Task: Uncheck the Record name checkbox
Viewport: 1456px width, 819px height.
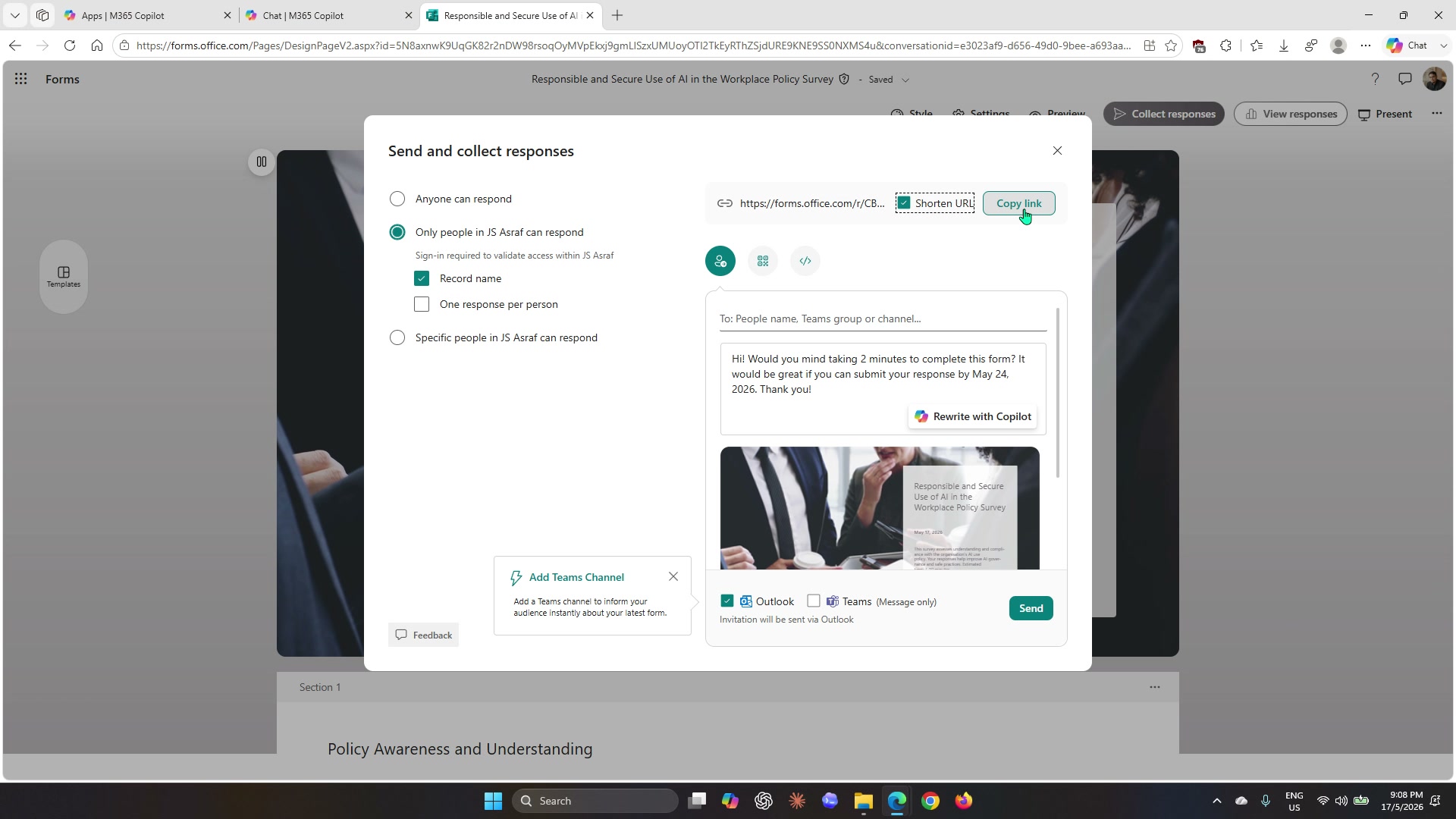Action: tap(421, 278)
